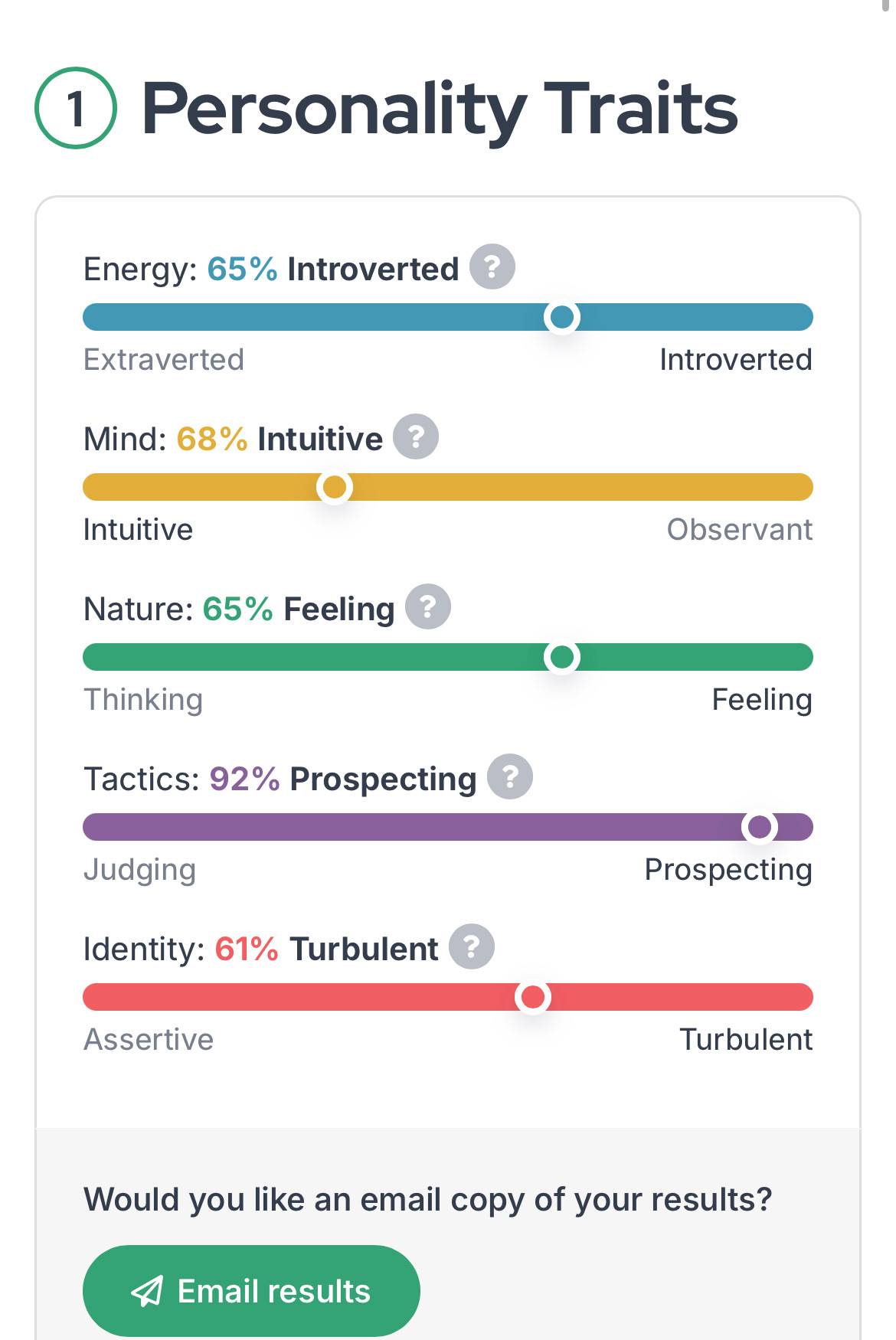The width and height of the screenshot is (896, 1340).
Task: Click the Nature slider handle on green bar
Action: coord(562,657)
